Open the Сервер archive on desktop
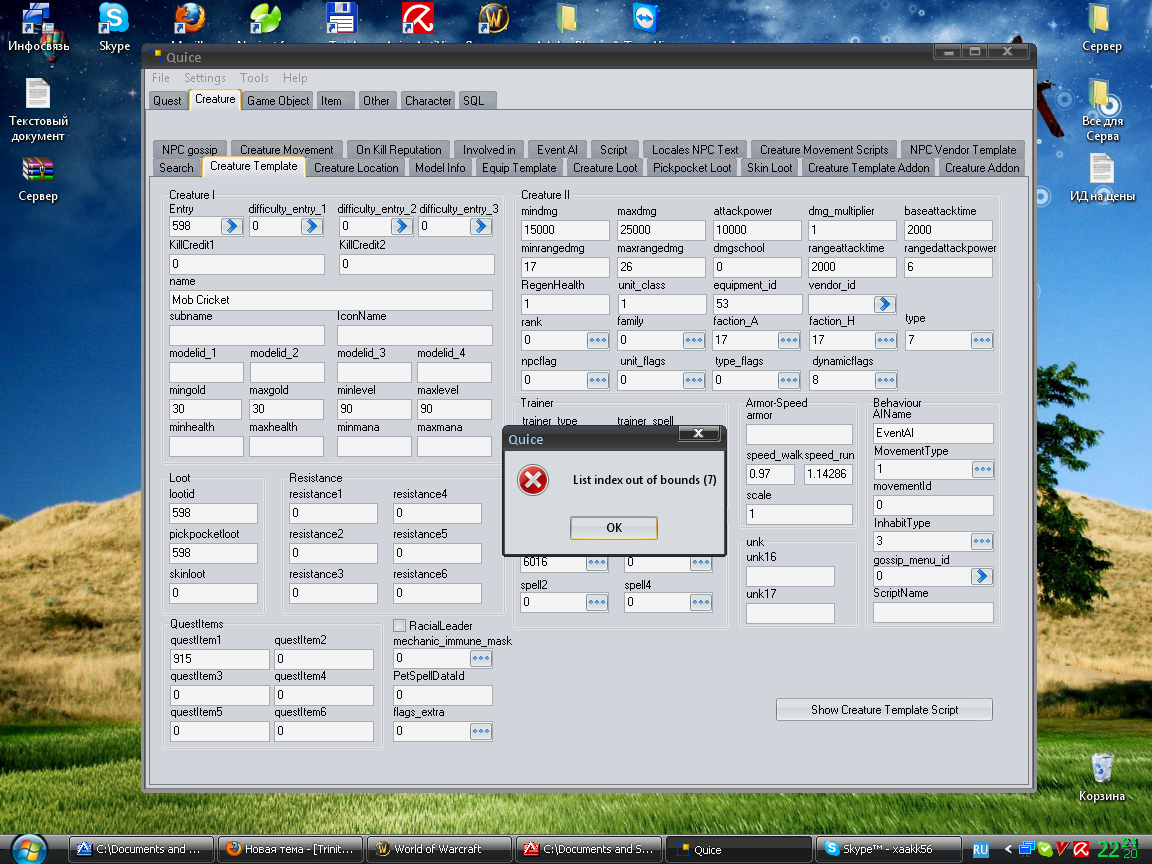 click(x=37, y=180)
